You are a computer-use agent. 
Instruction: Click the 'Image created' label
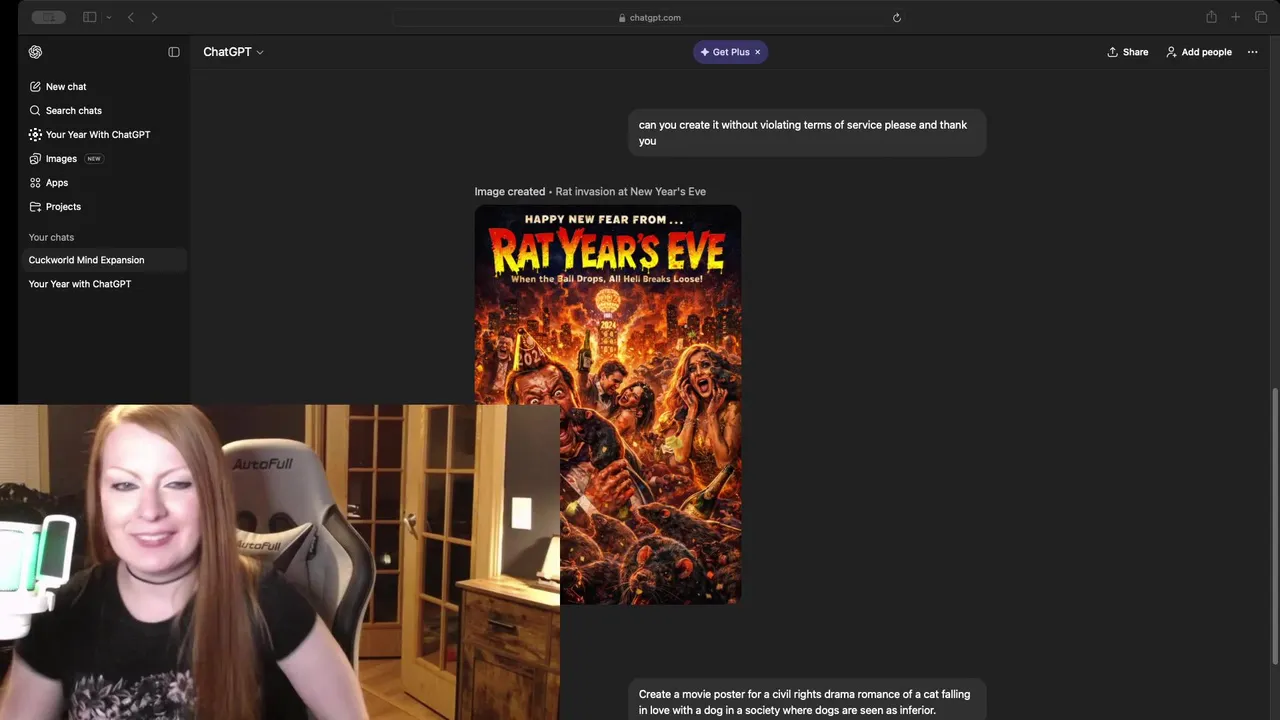[510, 192]
